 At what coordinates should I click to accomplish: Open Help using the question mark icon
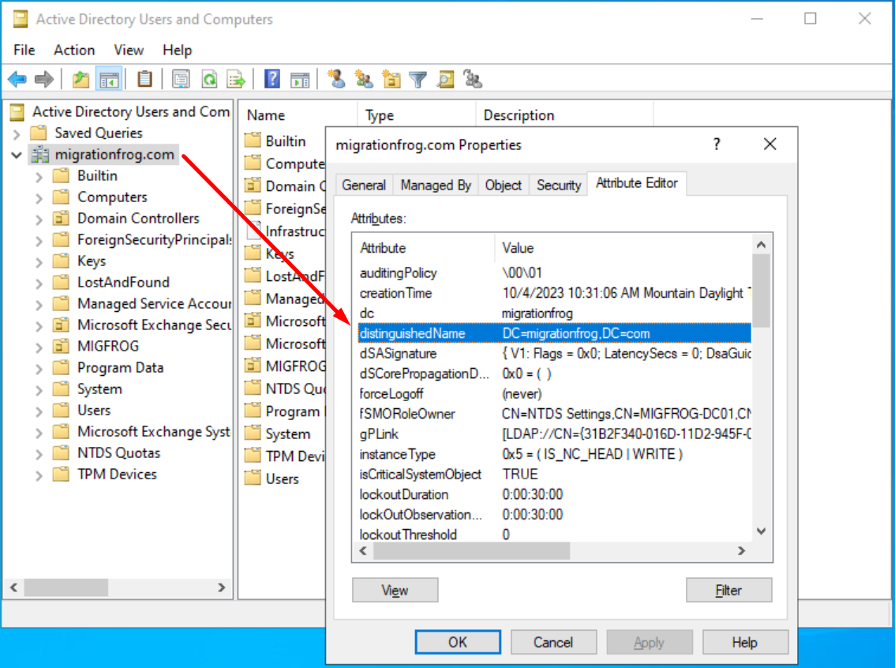point(271,79)
